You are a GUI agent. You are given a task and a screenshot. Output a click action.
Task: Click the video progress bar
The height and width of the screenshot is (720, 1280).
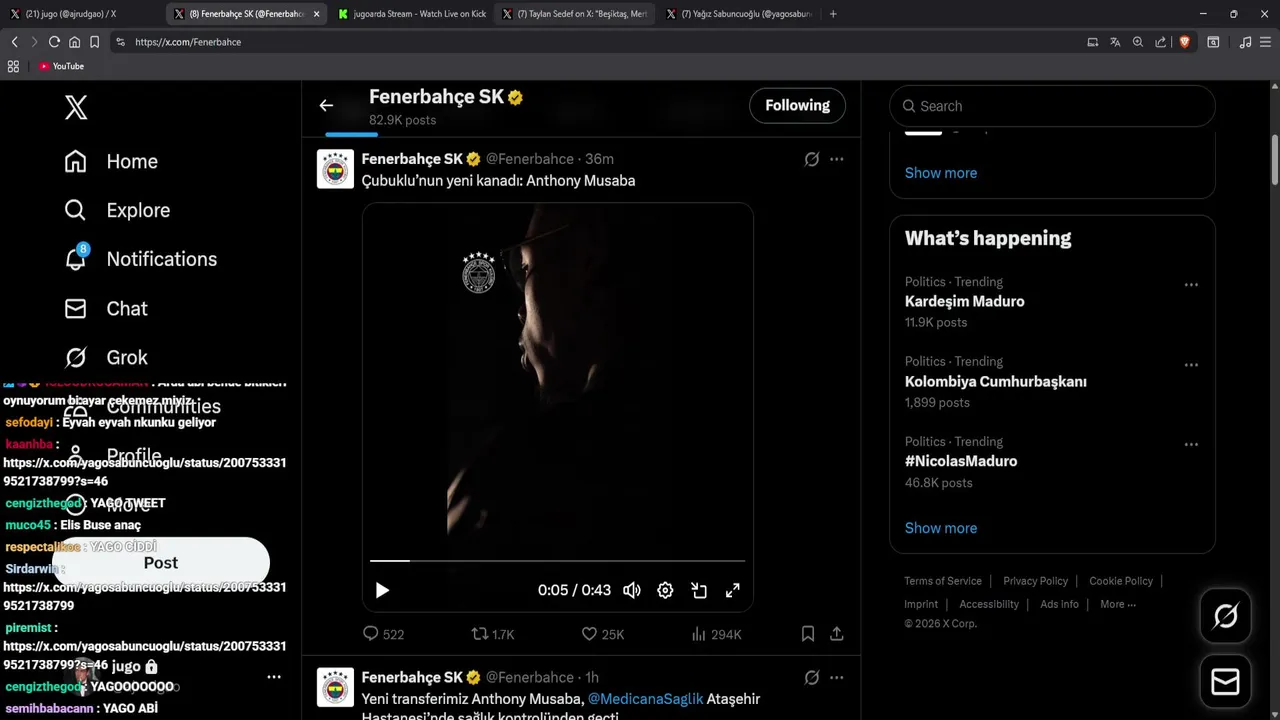tap(557, 561)
